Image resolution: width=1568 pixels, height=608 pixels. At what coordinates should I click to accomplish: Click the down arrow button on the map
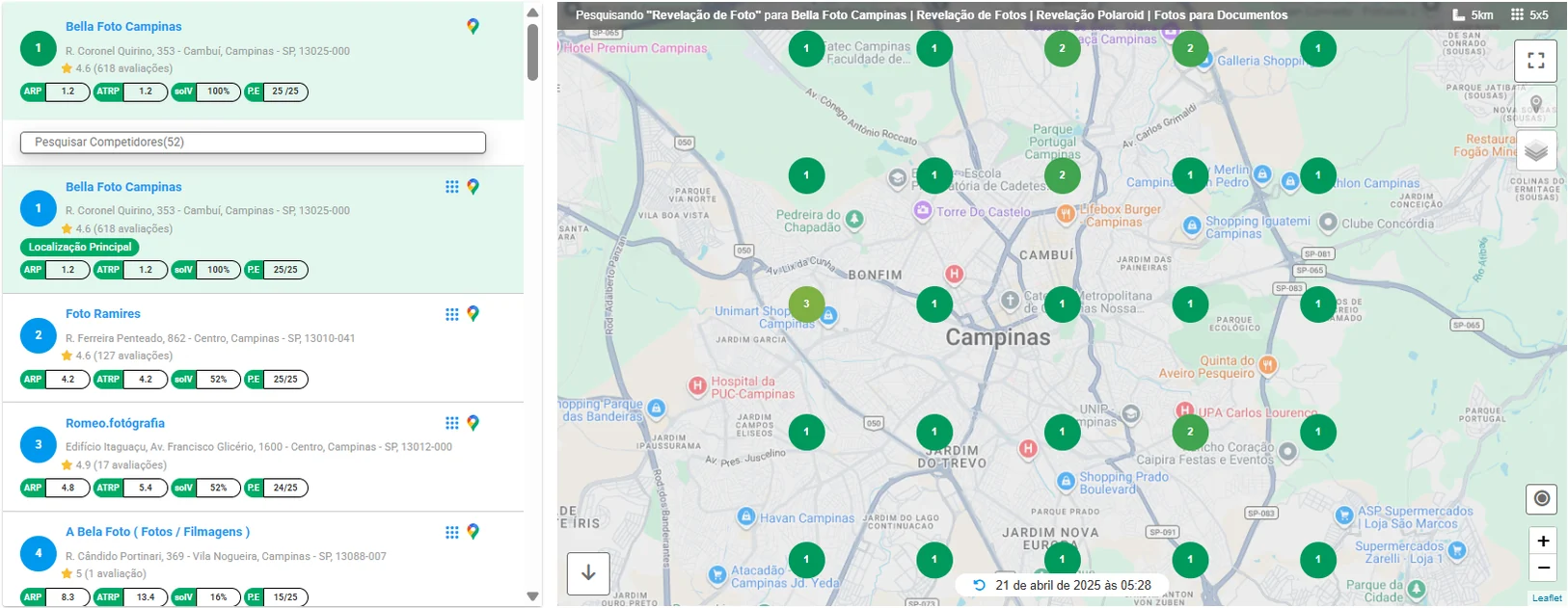[x=588, y=572]
